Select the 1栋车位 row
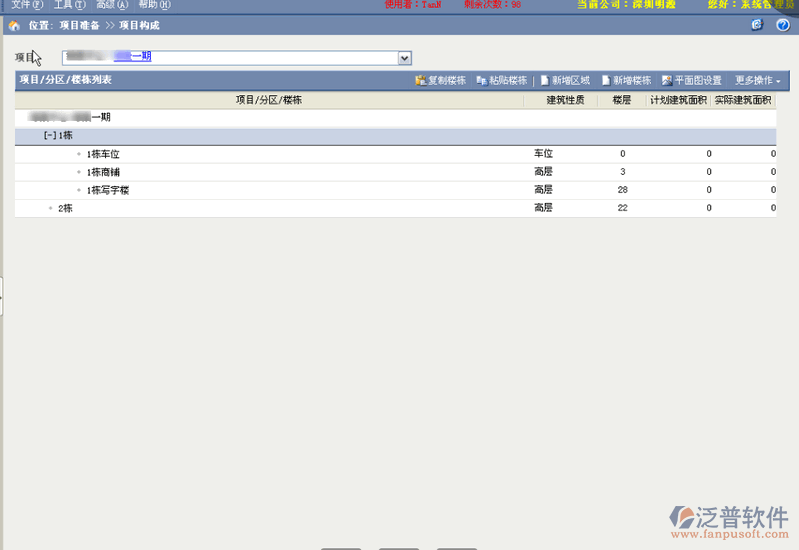Viewport: 799px width, 550px height. pyautogui.click(x=104, y=154)
